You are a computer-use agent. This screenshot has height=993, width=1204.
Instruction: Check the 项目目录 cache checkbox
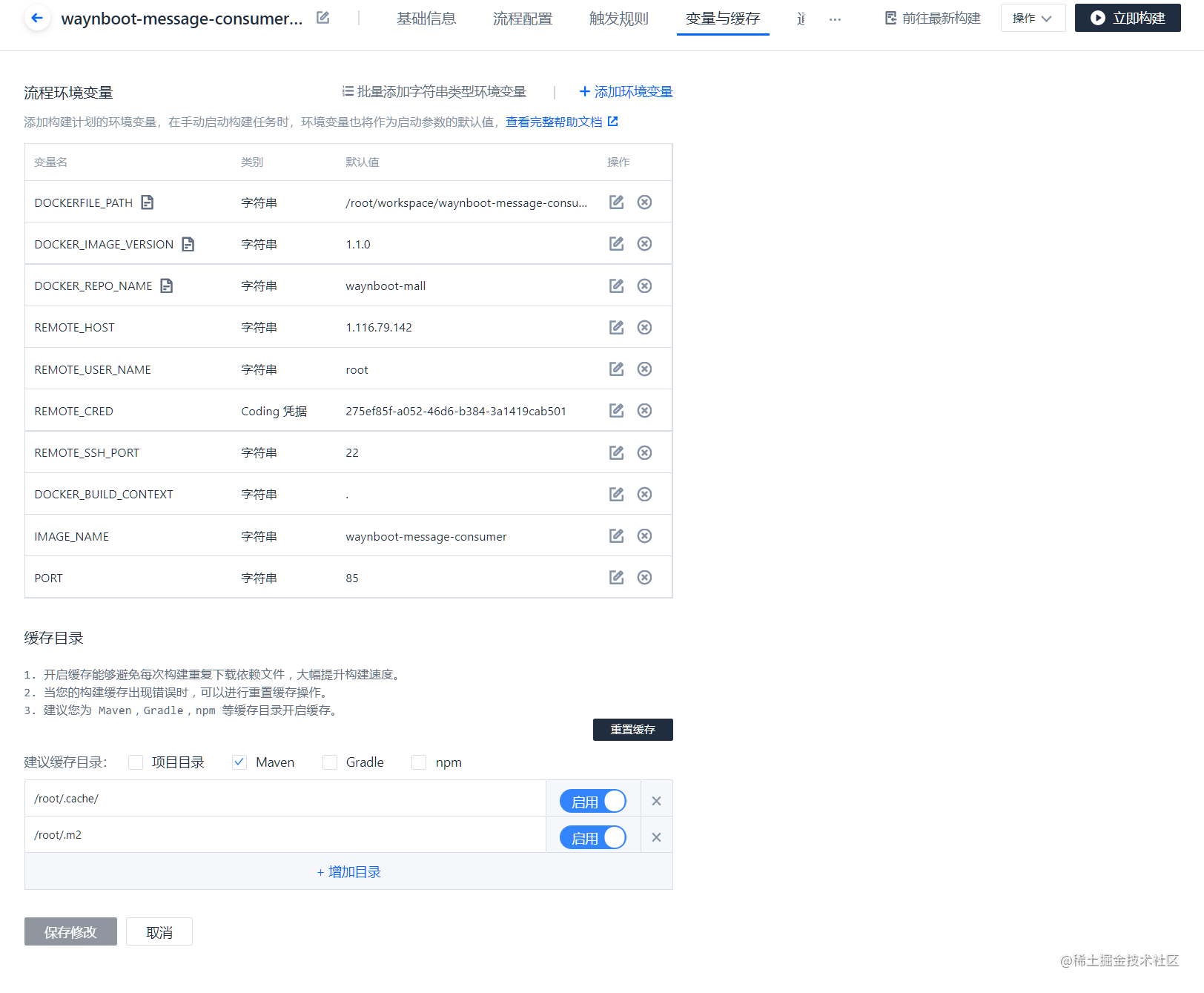point(135,762)
